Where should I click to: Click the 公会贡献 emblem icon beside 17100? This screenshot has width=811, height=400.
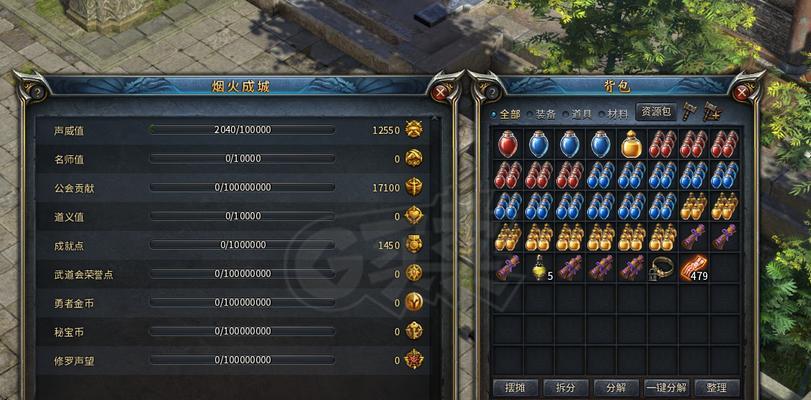tap(414, 187)
